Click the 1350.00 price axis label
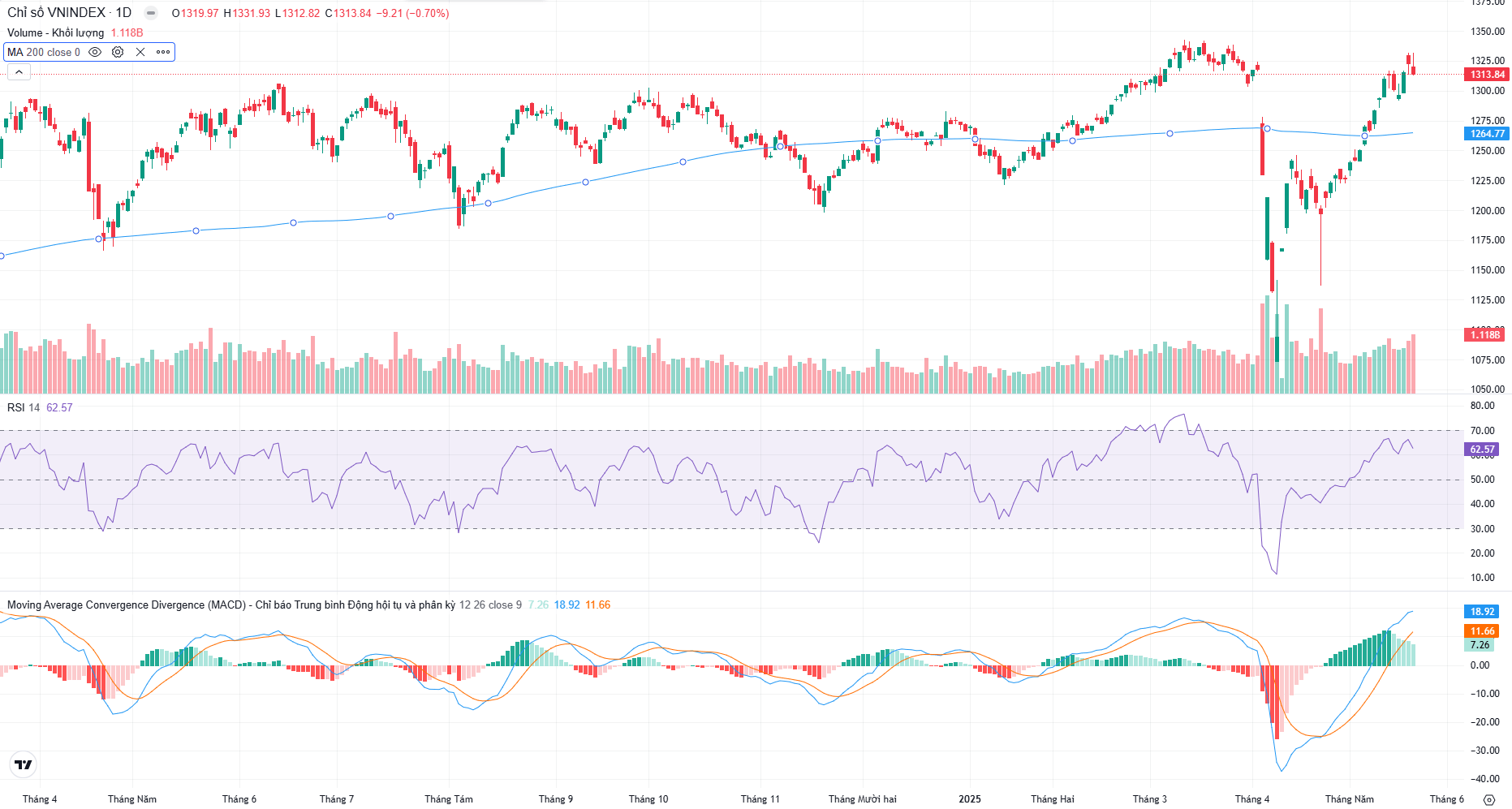Image resolution: width=1512 pixels, height=809 pixels. [x=1487, y=32]
